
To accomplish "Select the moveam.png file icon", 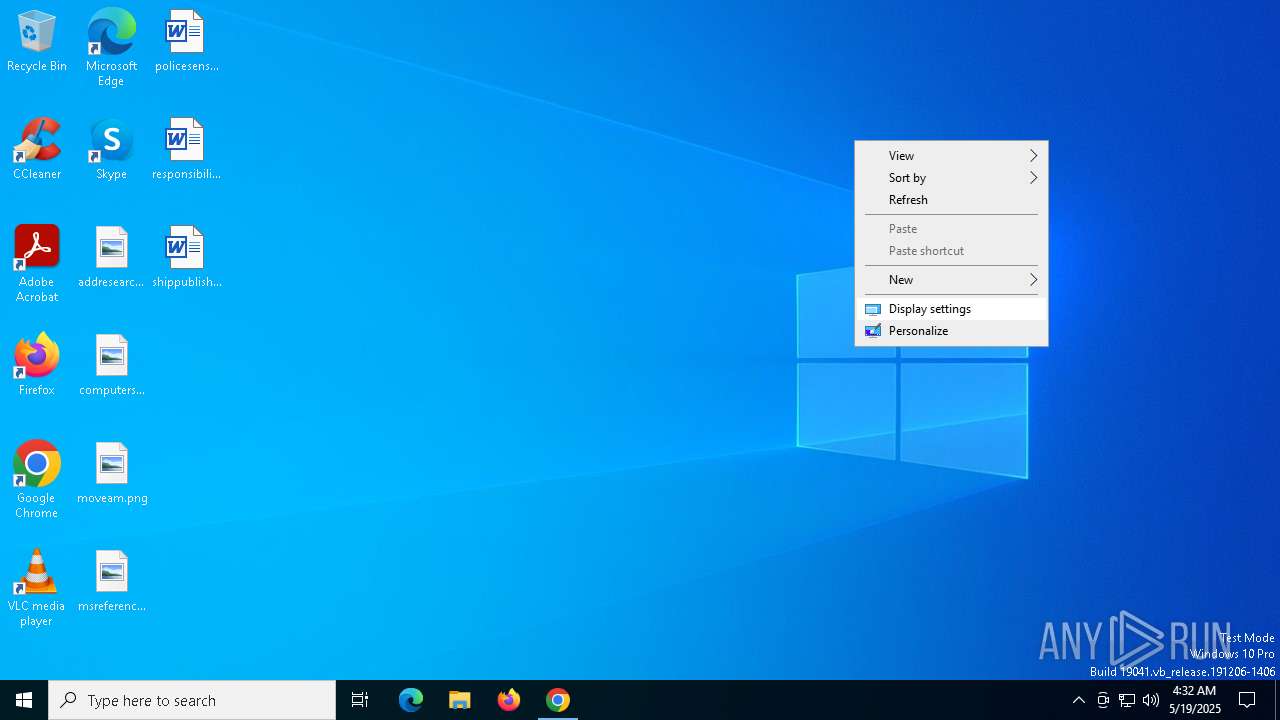I will click(111, 474).
